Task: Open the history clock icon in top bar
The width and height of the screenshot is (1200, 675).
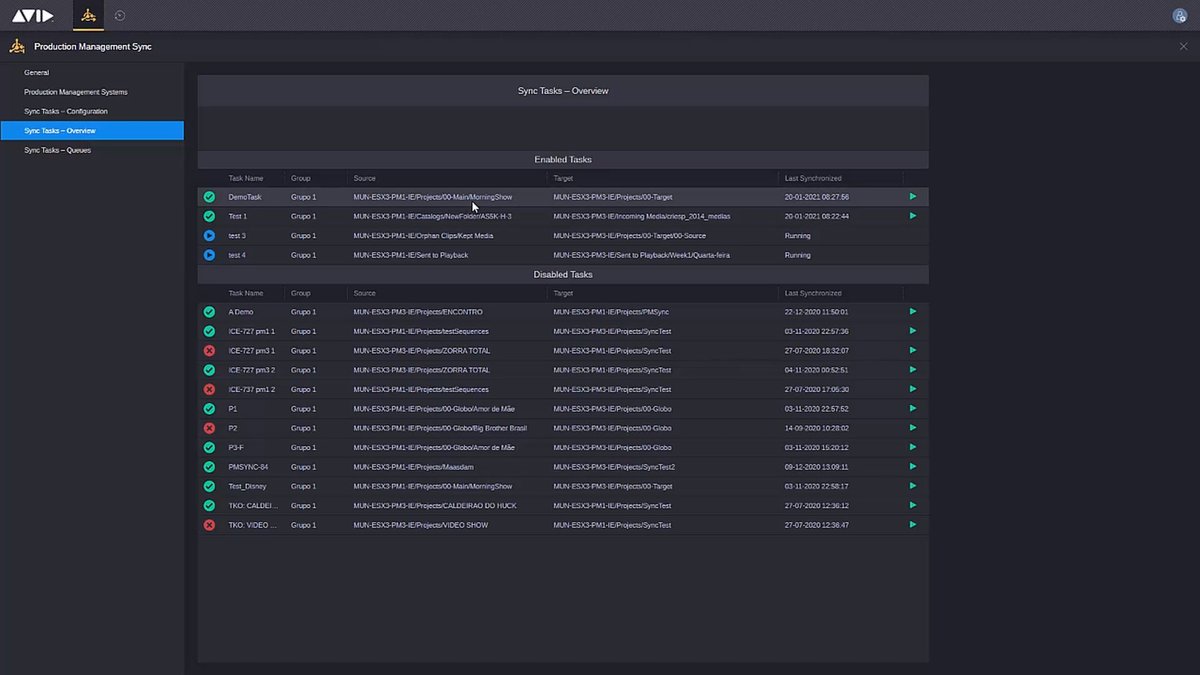Action: [x=120, y=15]
